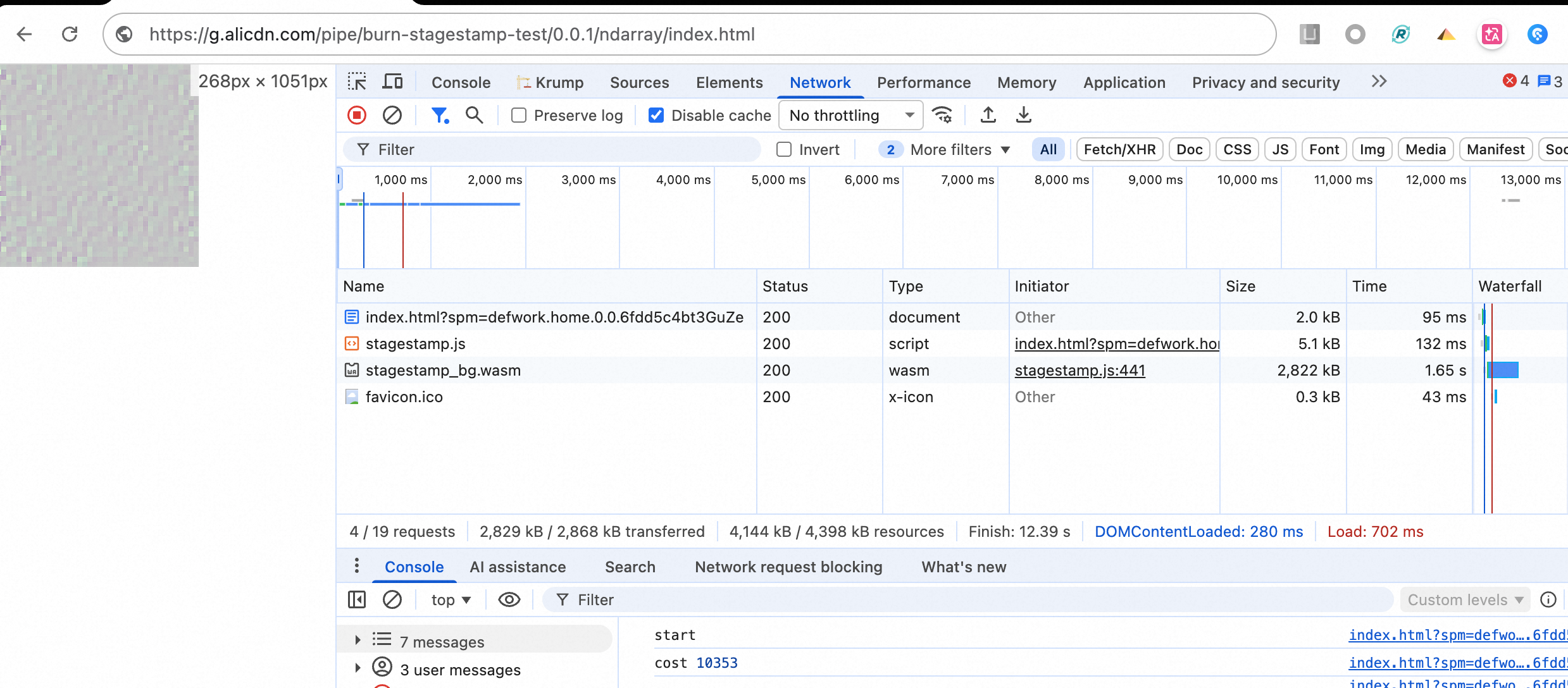Switch to the Performance tab

[x=923, y=82]
